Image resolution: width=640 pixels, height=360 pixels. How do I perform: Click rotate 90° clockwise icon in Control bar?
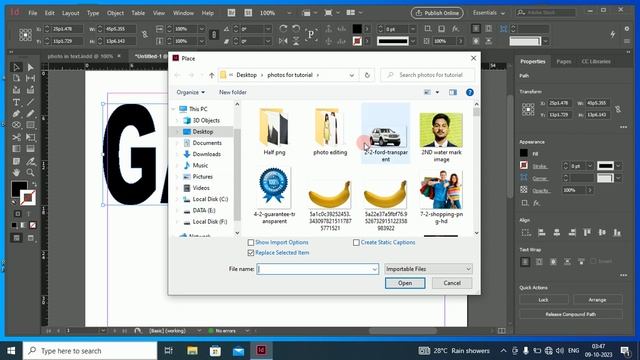click(283, 29)
